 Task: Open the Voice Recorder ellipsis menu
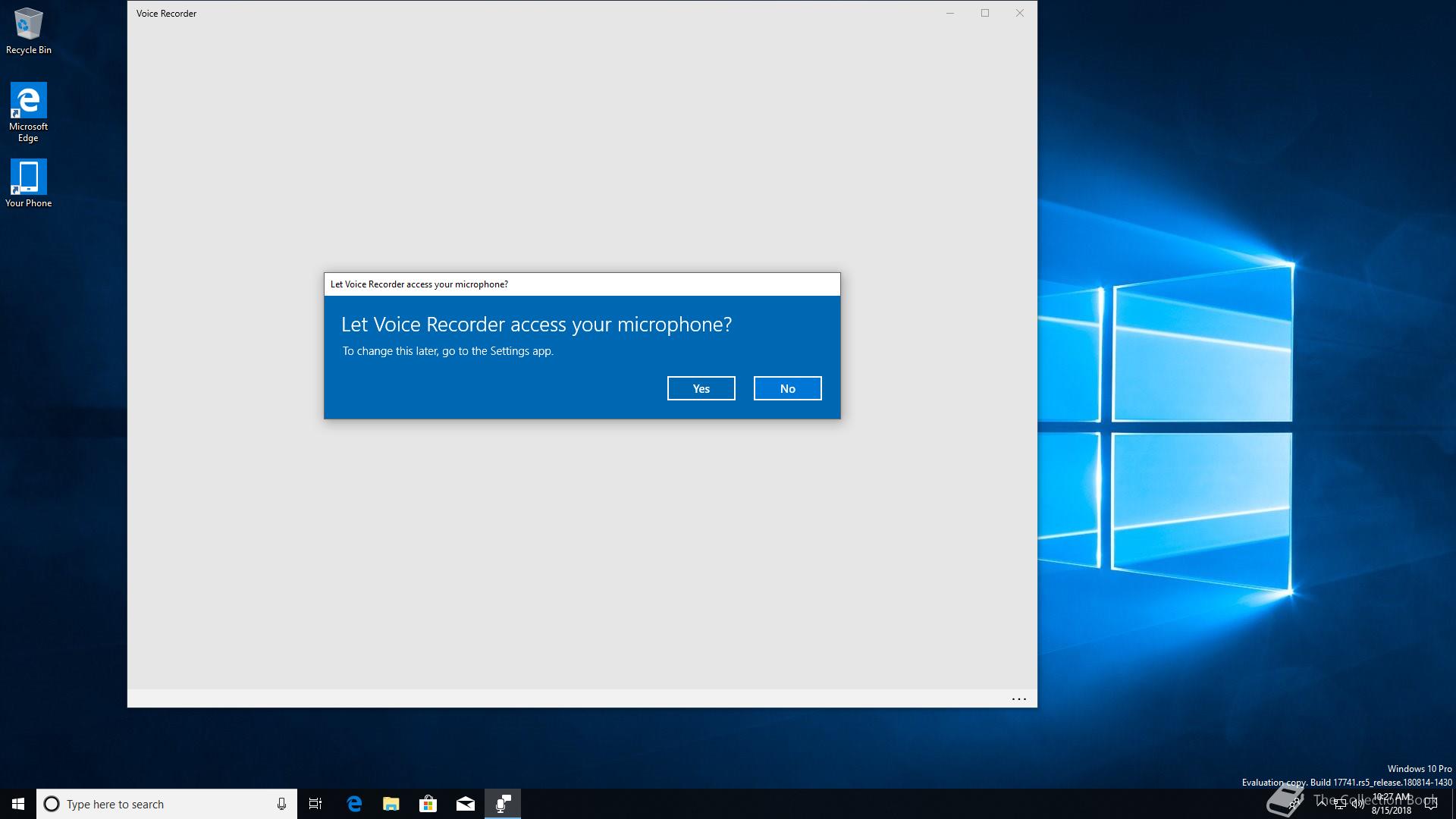[1018, 699]
